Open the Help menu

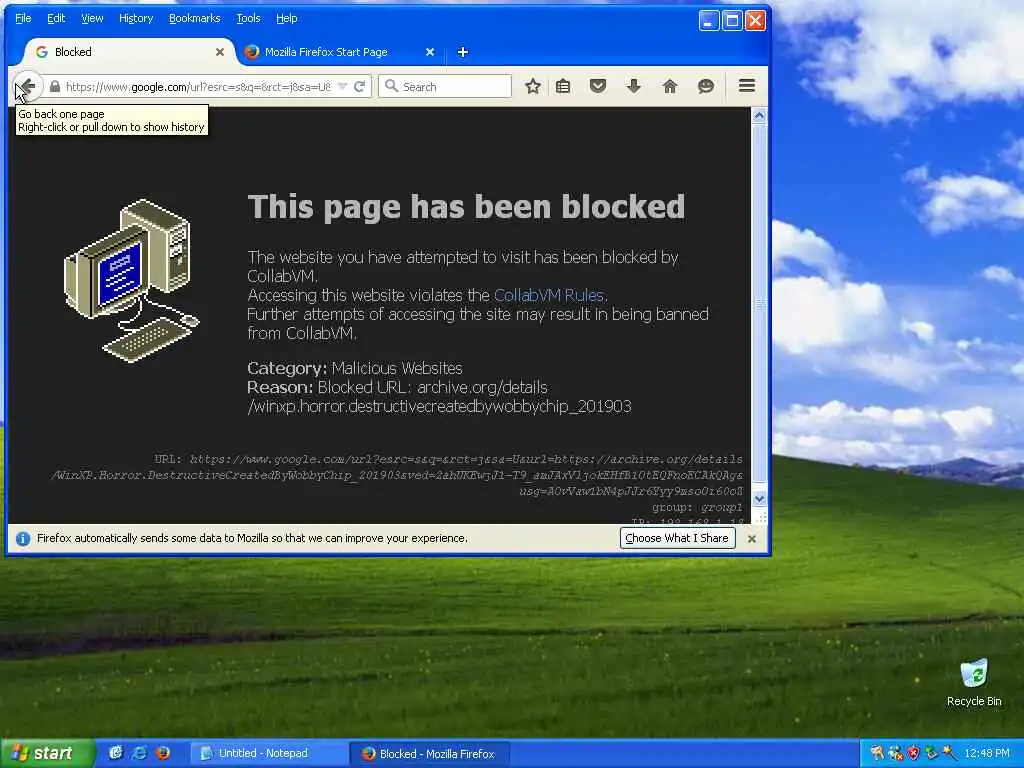(287, 18)
